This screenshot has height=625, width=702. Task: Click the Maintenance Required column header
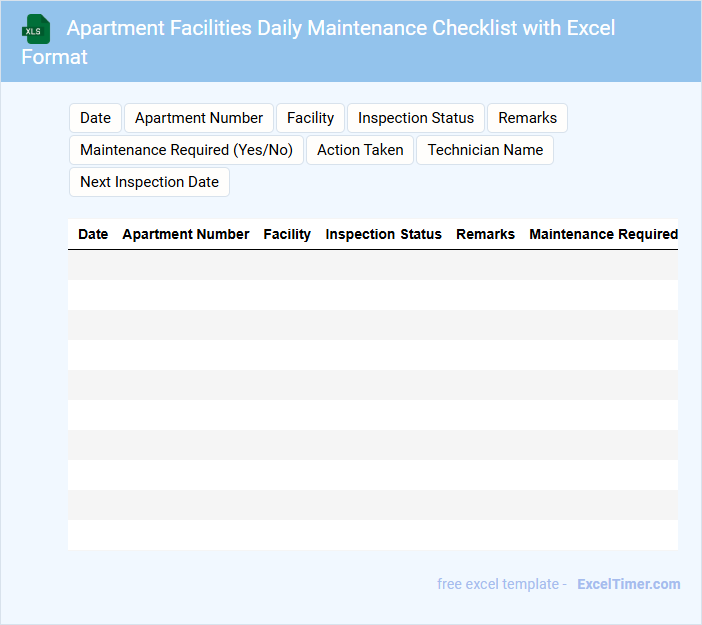pos(603,234)
